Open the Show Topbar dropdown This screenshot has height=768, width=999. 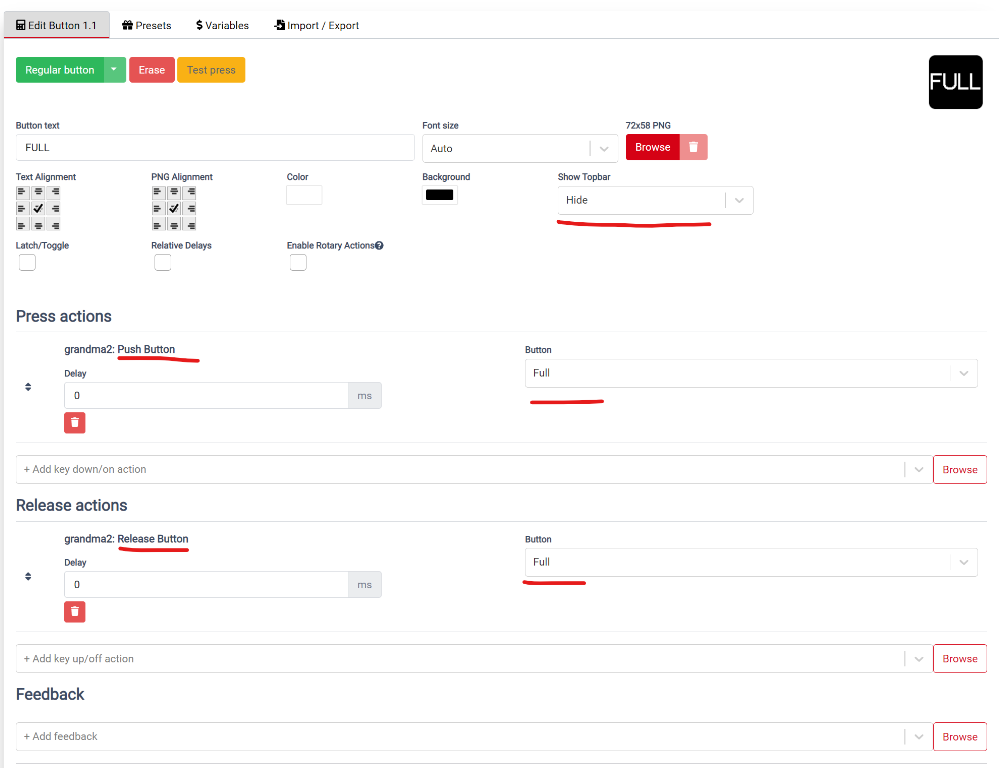[x=656, y=200]
